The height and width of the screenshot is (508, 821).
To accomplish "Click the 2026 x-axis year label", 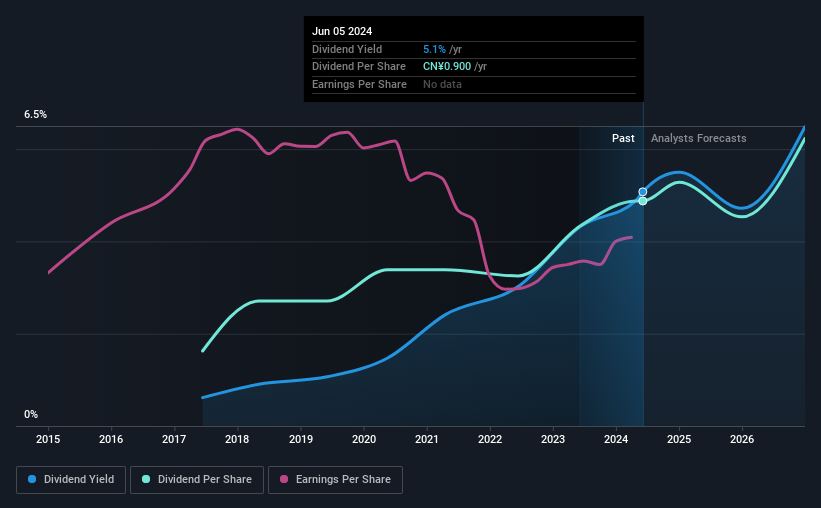I will click(x=742, y=439).
